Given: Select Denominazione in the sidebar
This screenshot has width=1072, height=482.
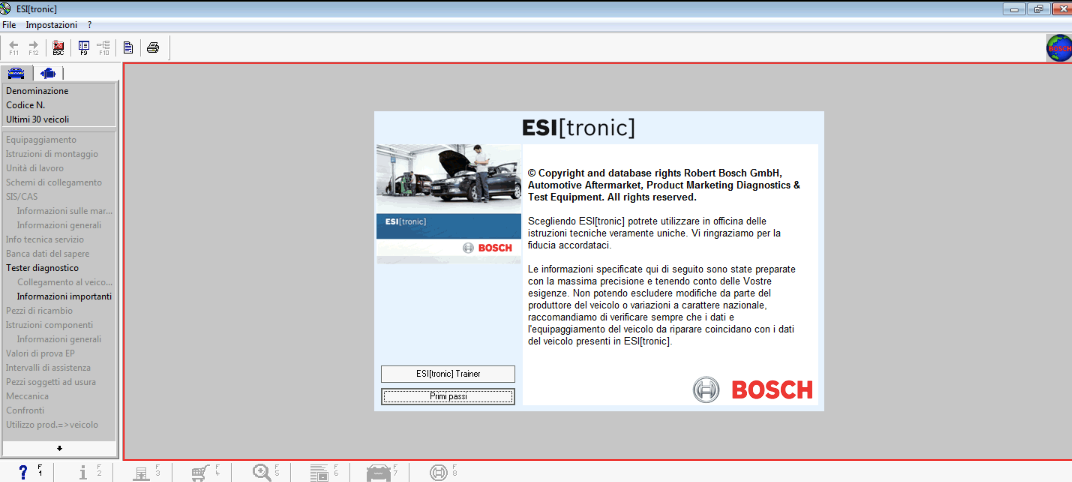Looking at the screenshot, I should tap(37, 91).
